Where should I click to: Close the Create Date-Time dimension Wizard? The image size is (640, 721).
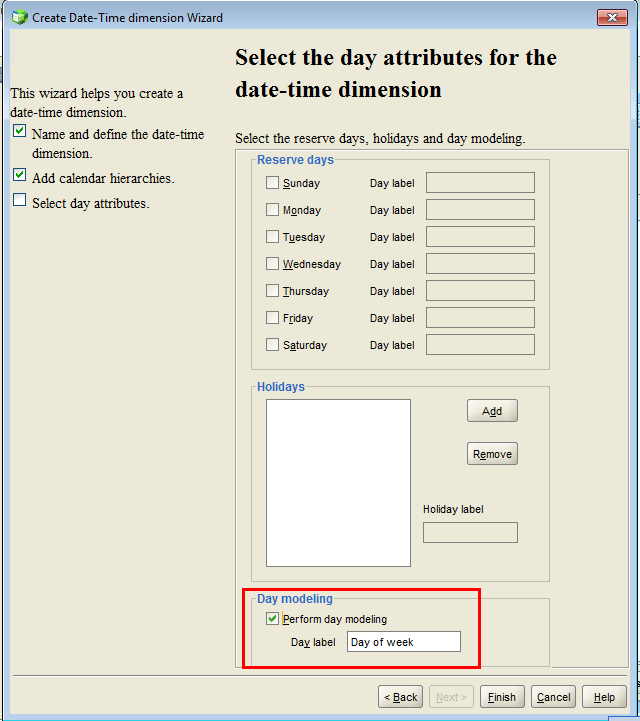pyautogui.click(x=612, y=17)
